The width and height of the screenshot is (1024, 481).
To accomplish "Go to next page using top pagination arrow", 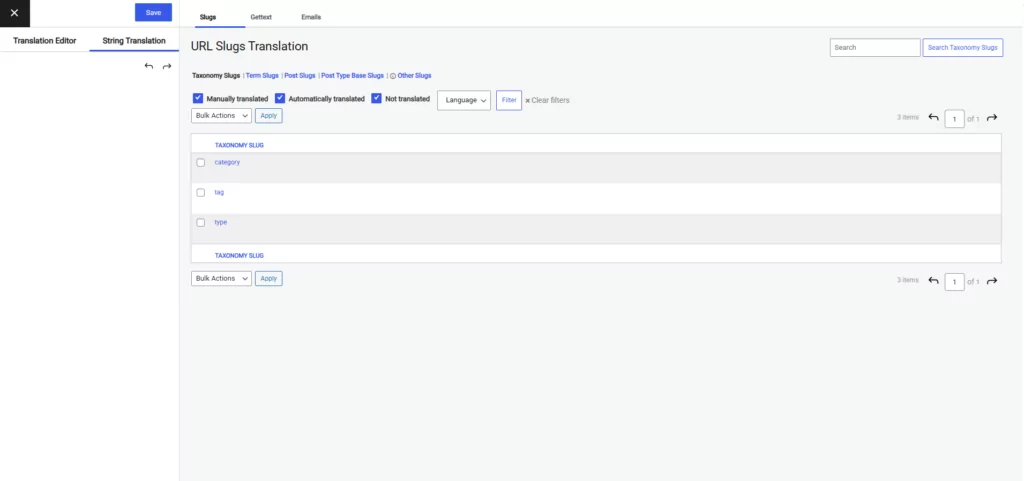I will 992,118.
